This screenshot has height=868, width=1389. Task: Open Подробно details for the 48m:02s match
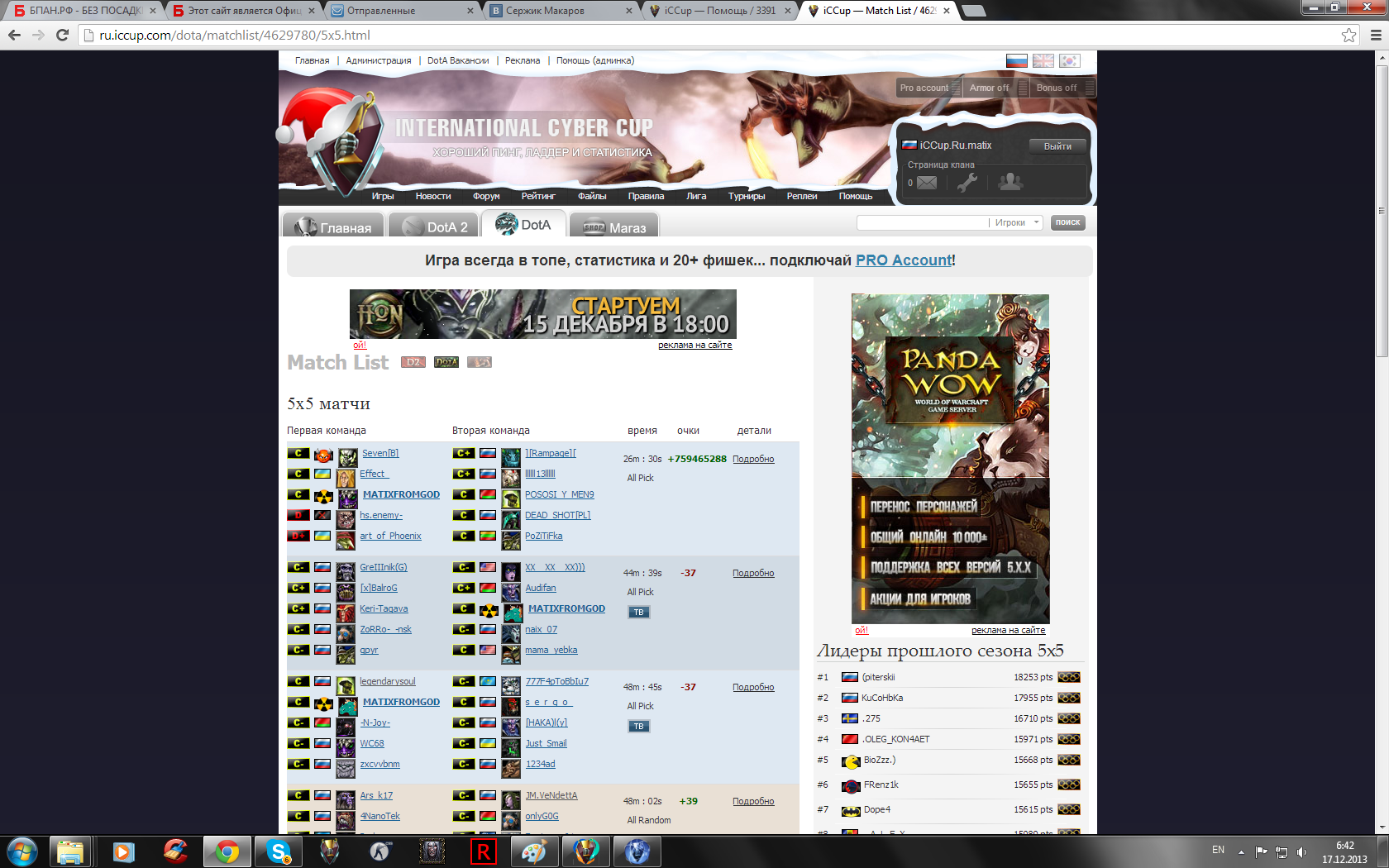753,801
